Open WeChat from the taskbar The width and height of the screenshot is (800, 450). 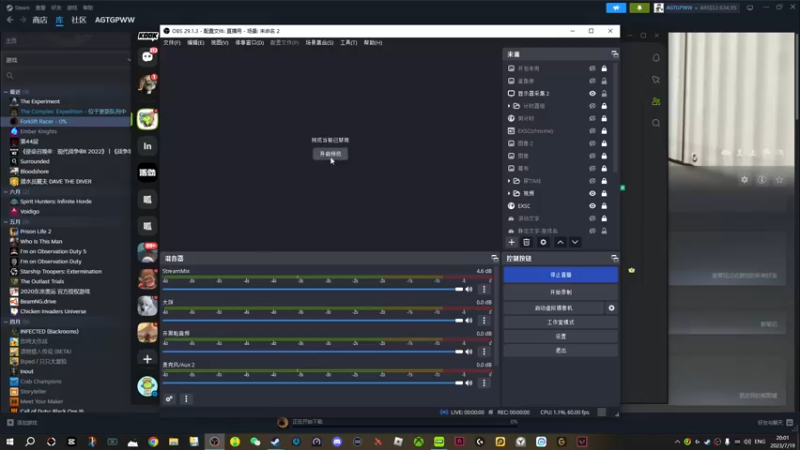(x=255, y=442)
